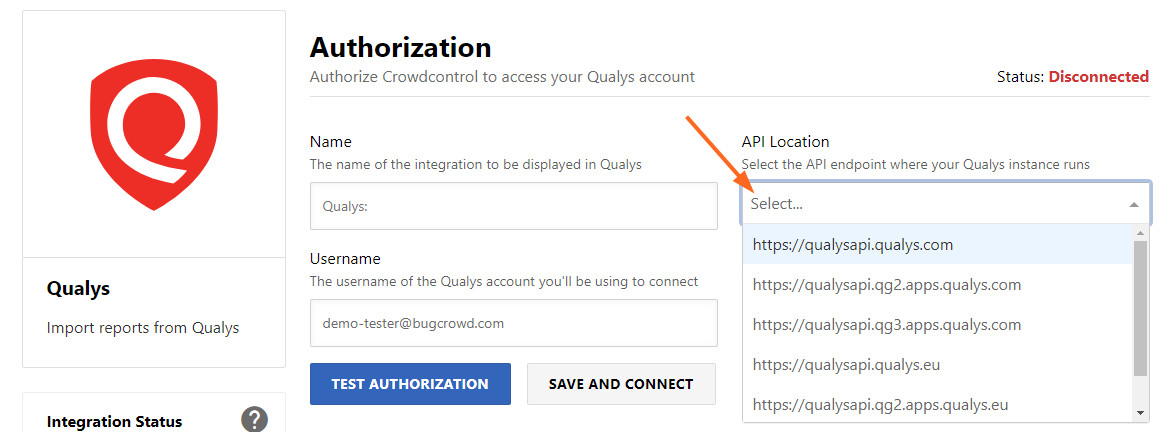Click the Disconnected status text
This screenshot has height=432, width=1165.
point(1098,77)
